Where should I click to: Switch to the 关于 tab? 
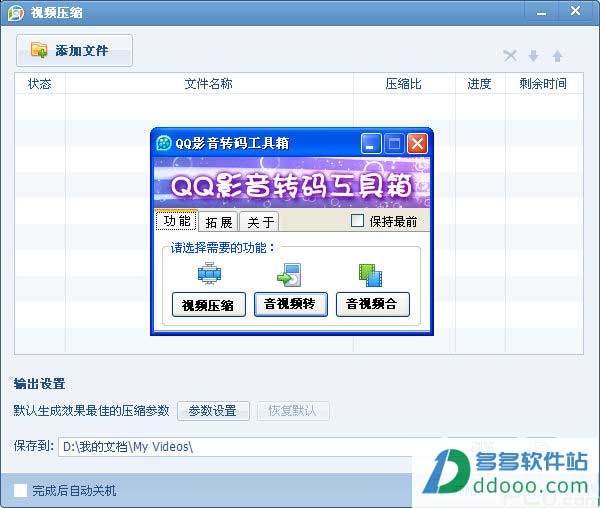[260, 222]
